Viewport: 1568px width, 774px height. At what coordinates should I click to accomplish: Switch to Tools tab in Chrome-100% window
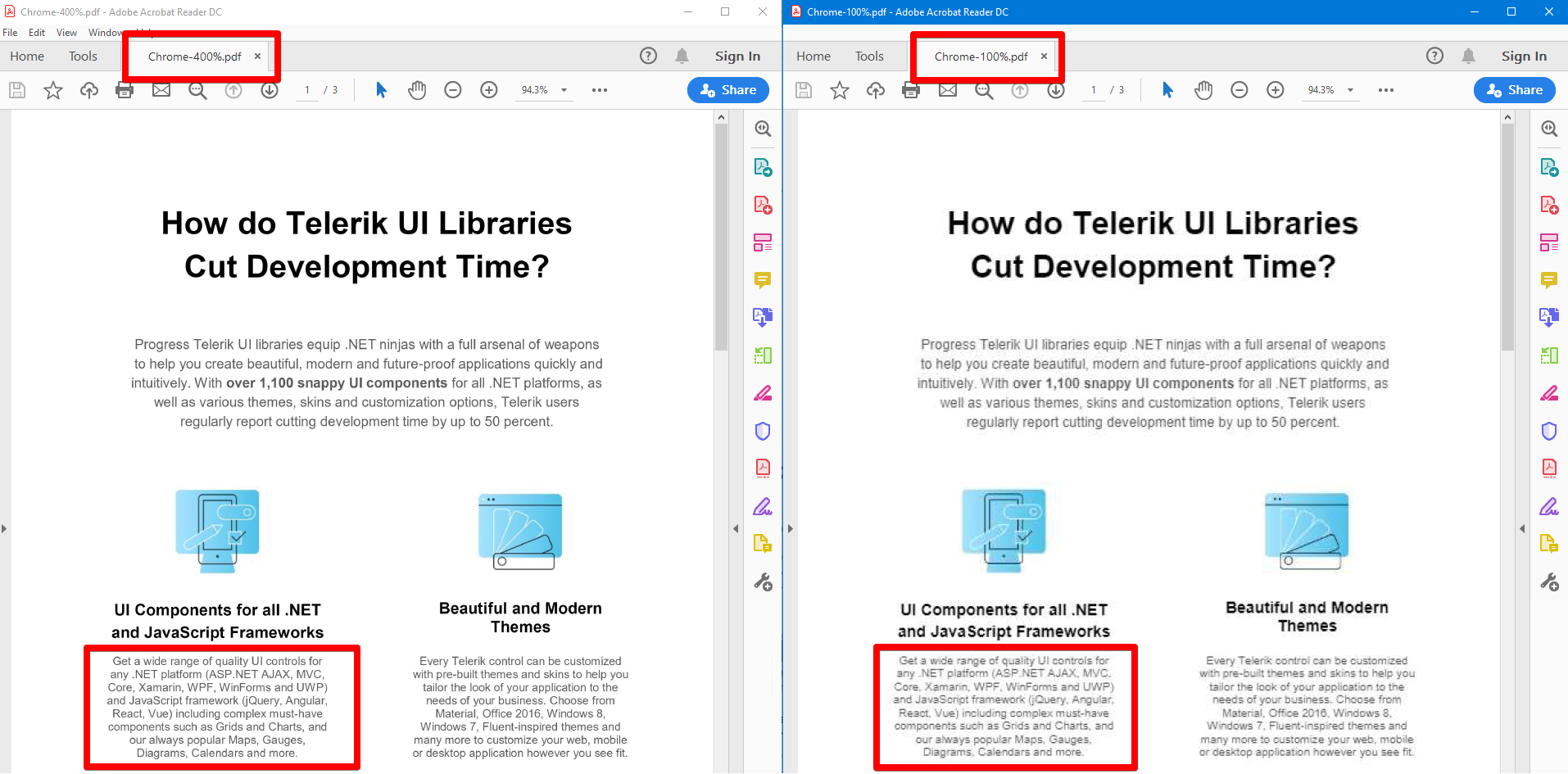coord(869,56)
